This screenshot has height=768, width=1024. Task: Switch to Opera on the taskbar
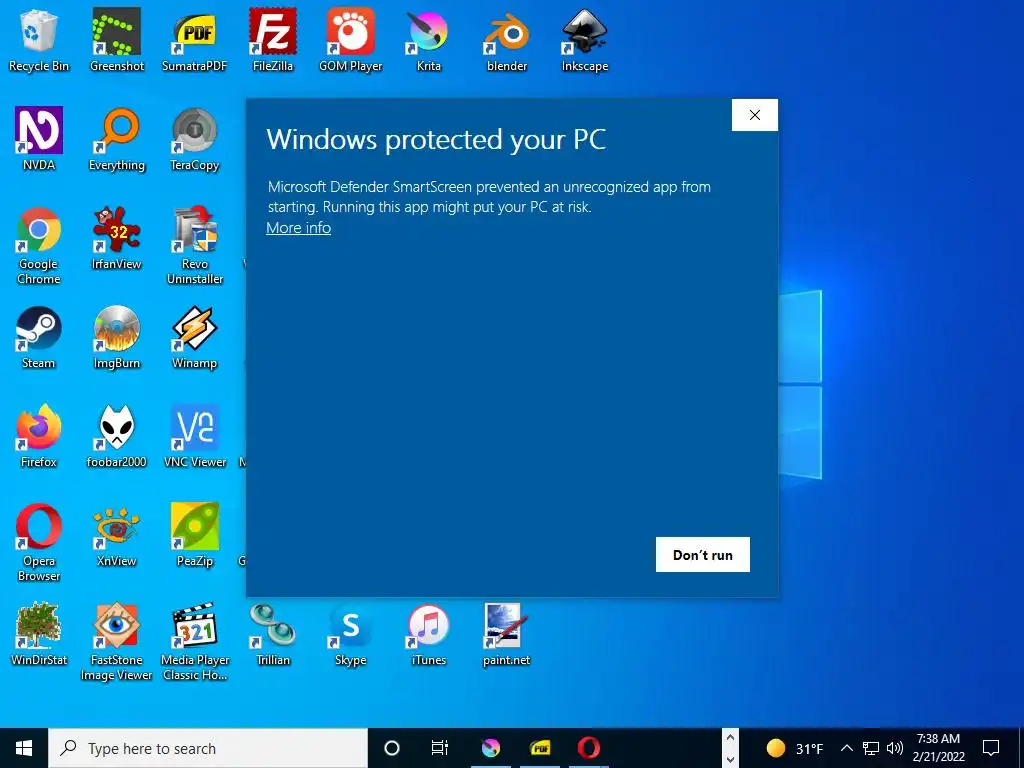[589, 748]
